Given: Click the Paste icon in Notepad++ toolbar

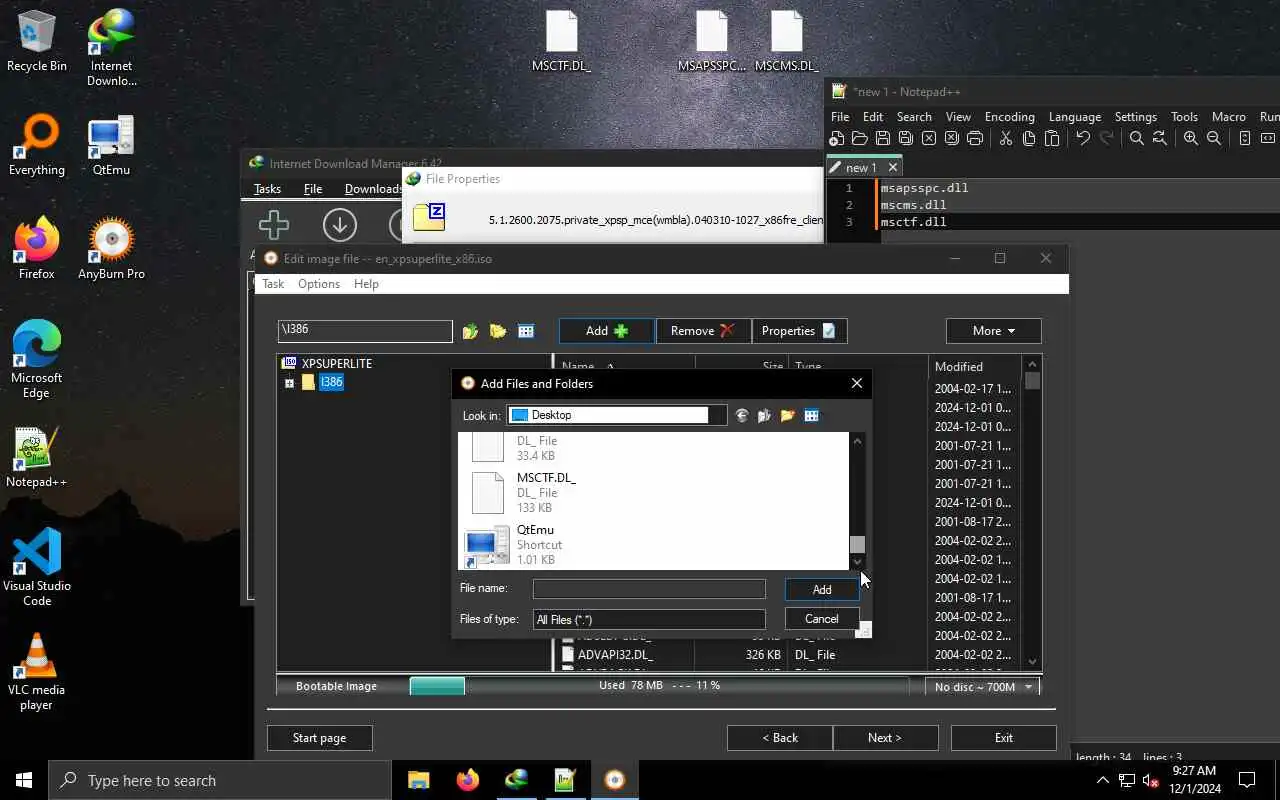Looking at the screenshot, I should point(1052,139).
